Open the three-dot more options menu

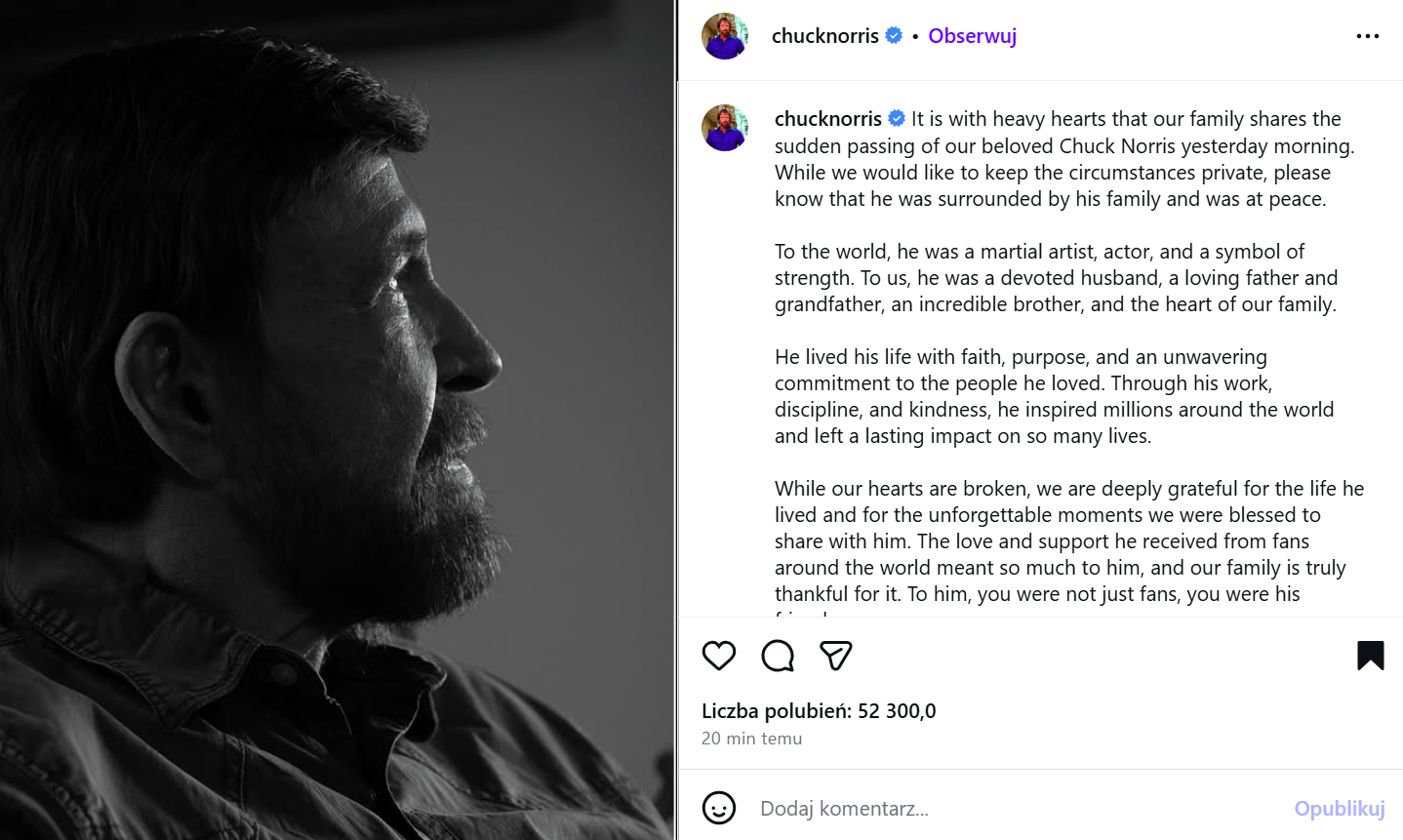tap(1368, 36)
